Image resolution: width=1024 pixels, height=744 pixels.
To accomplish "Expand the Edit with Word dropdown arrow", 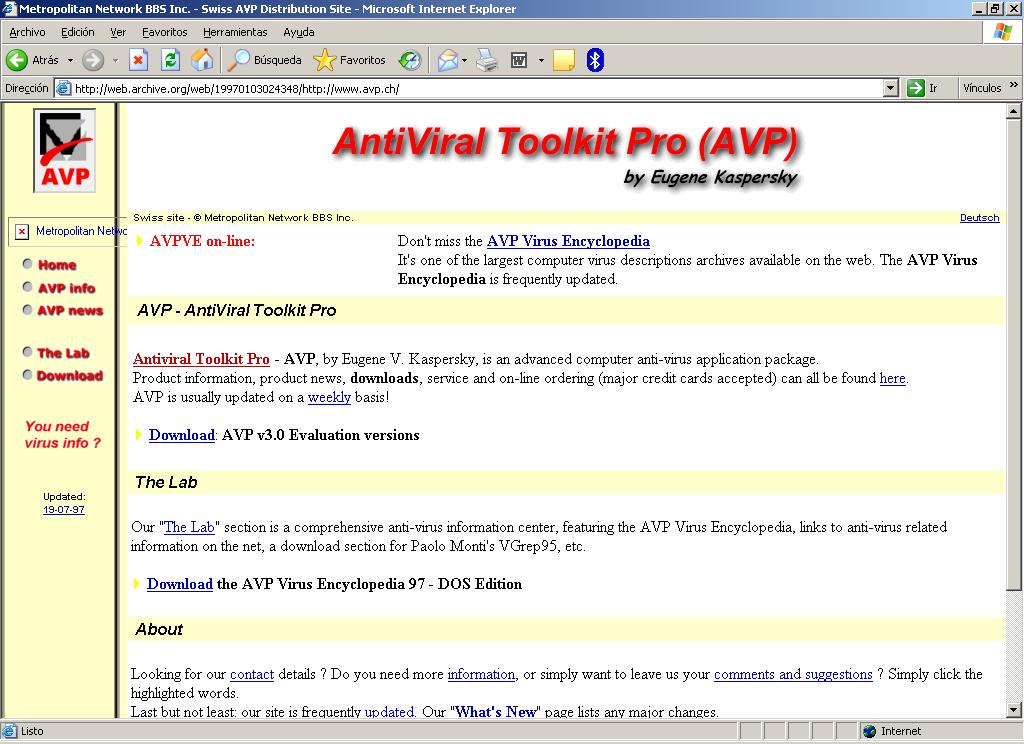I will 541,60.
